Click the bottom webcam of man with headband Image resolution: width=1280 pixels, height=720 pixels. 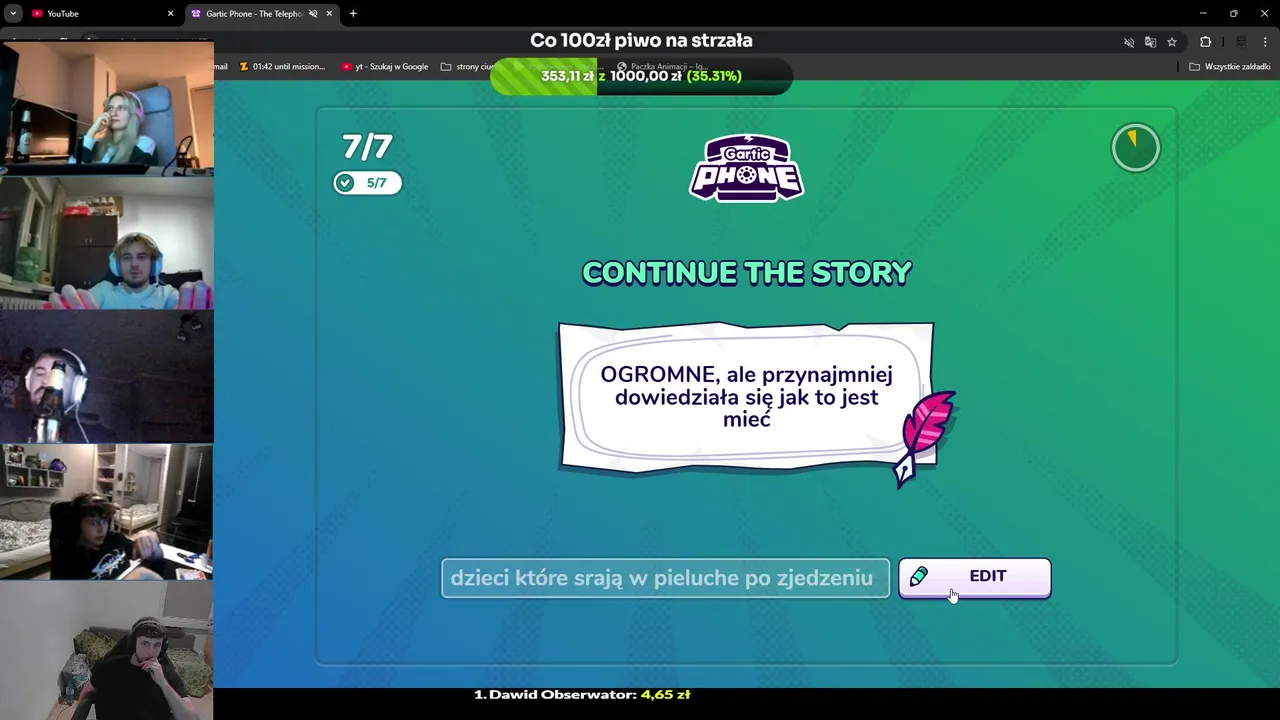107,650
